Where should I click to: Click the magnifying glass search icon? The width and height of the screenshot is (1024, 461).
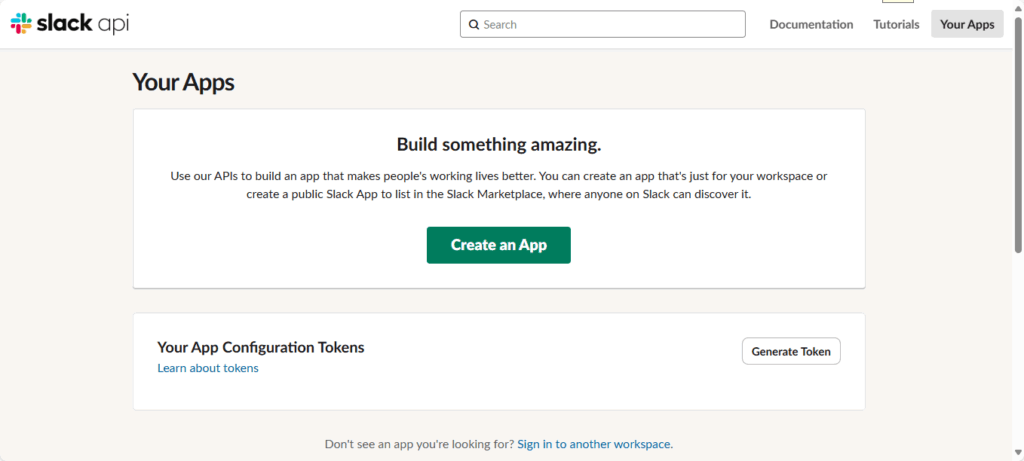tap(474, 25)
